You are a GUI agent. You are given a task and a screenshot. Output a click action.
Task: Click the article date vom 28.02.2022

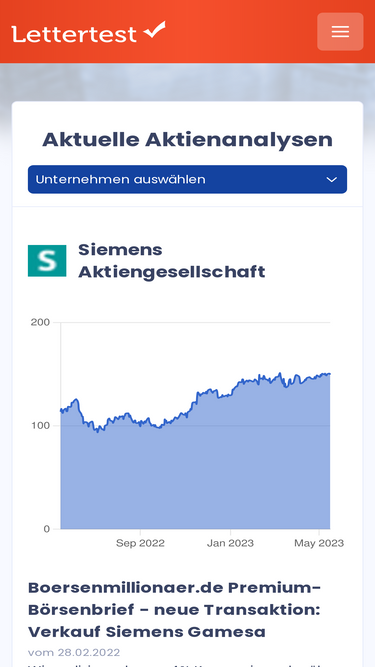coord(74,653)
